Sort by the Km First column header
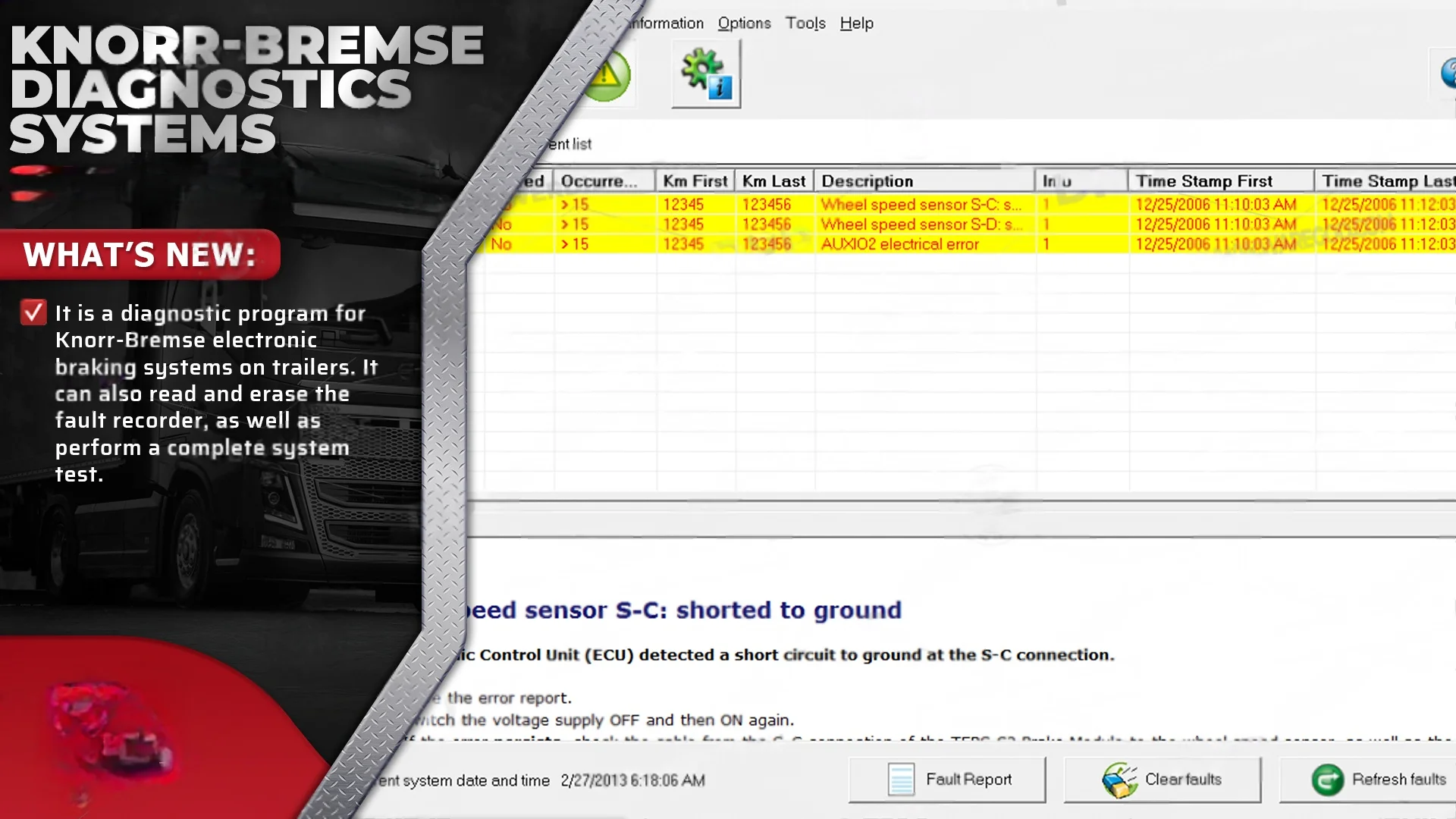The image size is (1456, 819). click(695, 181)
